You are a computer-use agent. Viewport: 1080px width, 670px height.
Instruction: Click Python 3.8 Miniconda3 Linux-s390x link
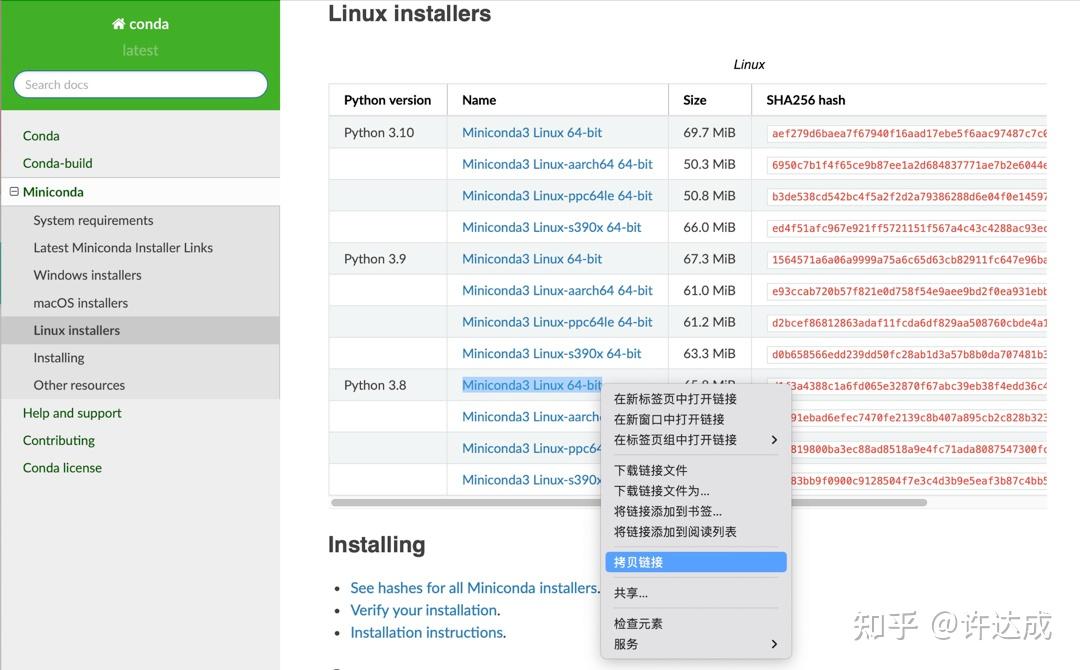[x=531, y=481]
